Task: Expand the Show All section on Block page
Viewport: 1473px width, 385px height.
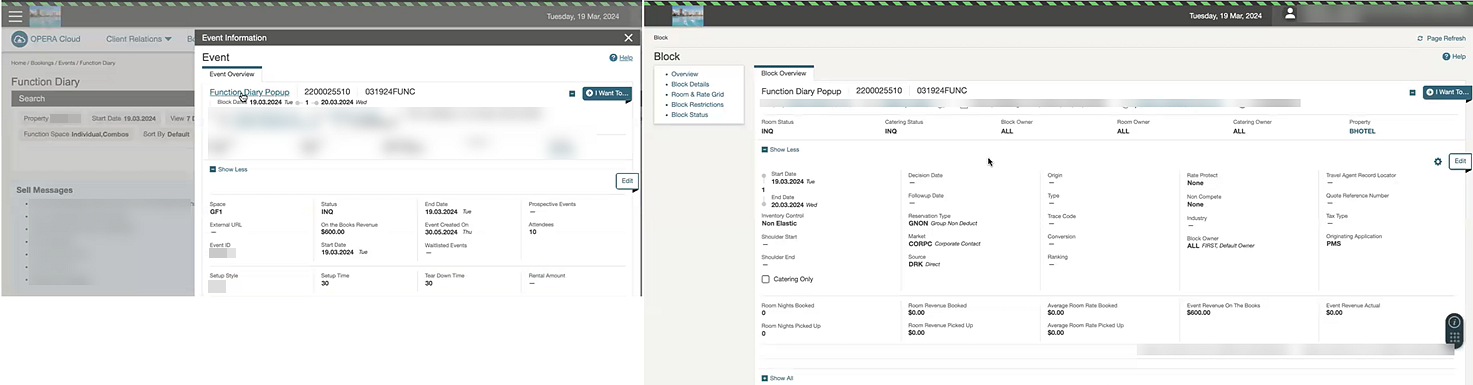Action: coord(778,378)
